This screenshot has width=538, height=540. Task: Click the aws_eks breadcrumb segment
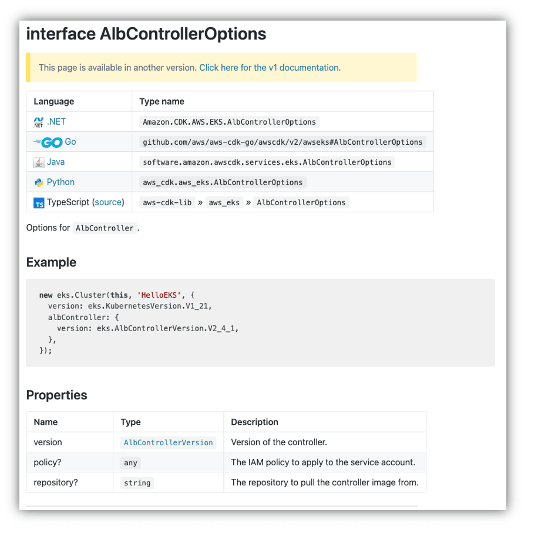click(x=224, y=202)
